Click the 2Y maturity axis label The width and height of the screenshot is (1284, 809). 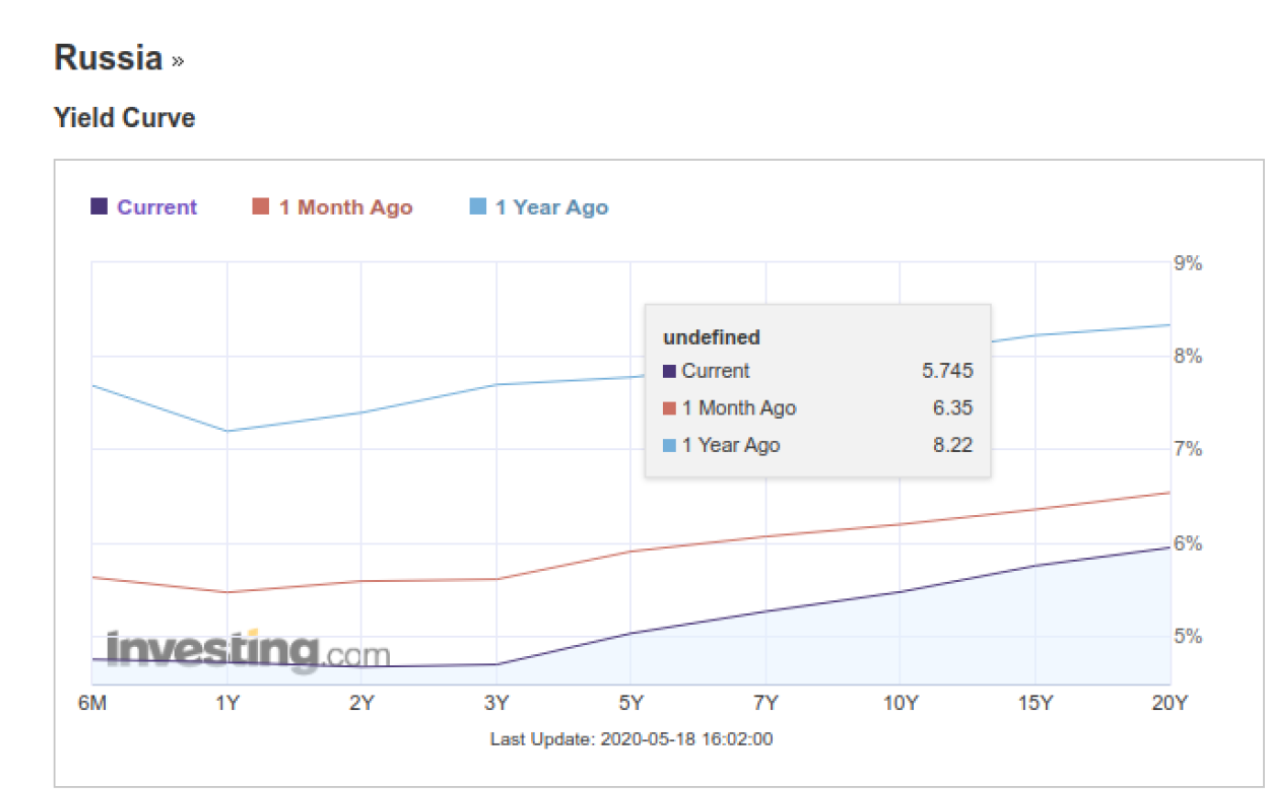[362, 703]
